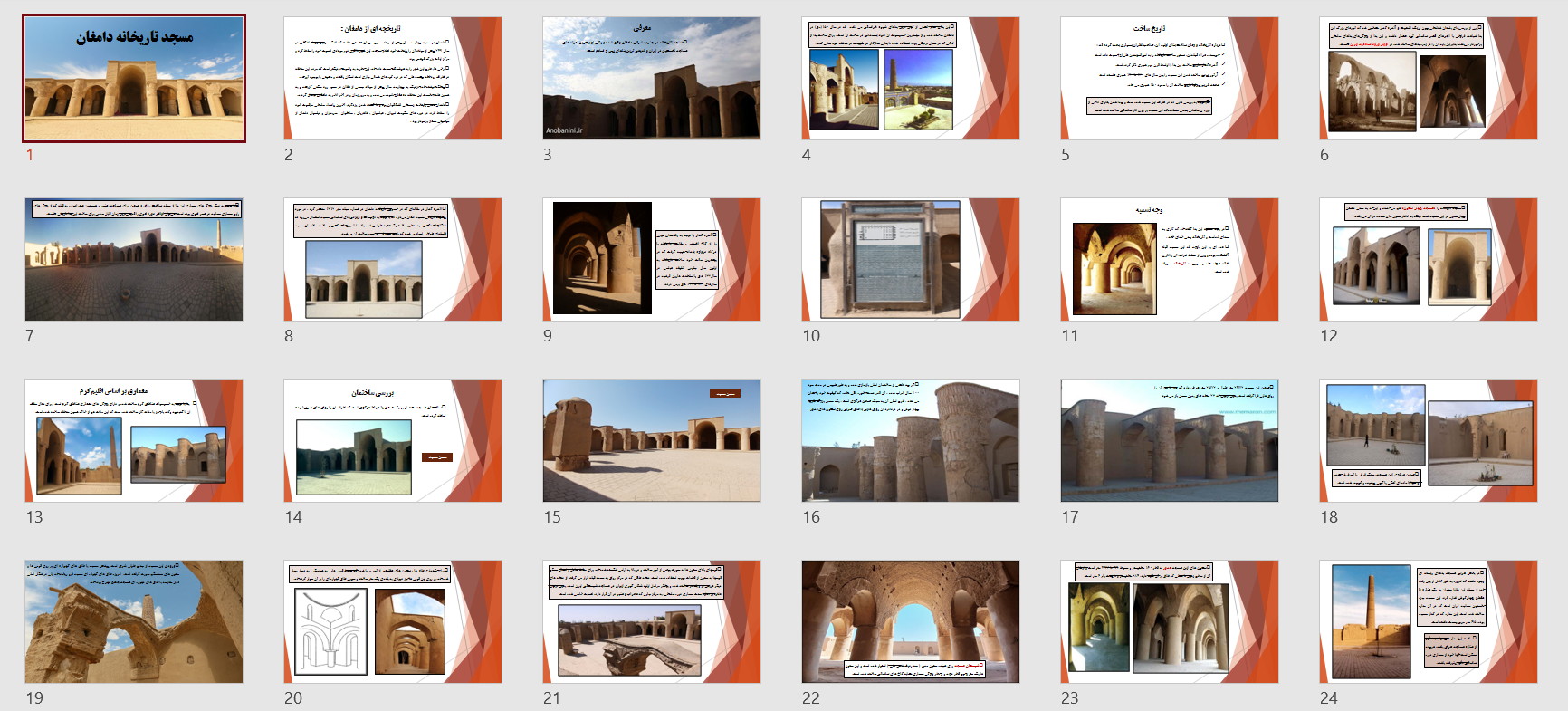Click slide 13 about hot climate architecture
Screen dimensions: 1568x711
click(134, 441)
